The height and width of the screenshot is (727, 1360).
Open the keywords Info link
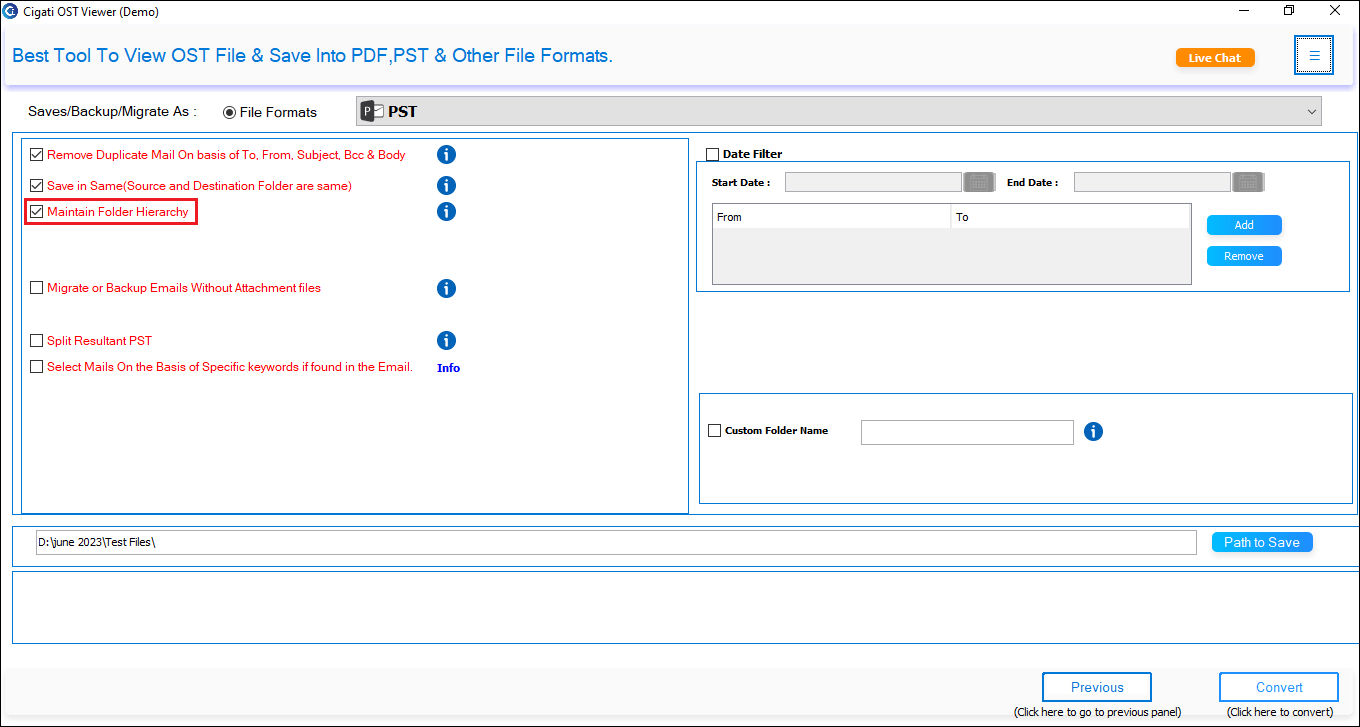448,368
